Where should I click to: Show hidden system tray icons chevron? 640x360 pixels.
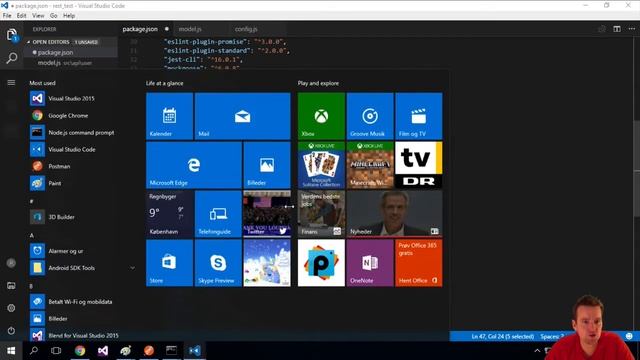[x=537, y=351]
